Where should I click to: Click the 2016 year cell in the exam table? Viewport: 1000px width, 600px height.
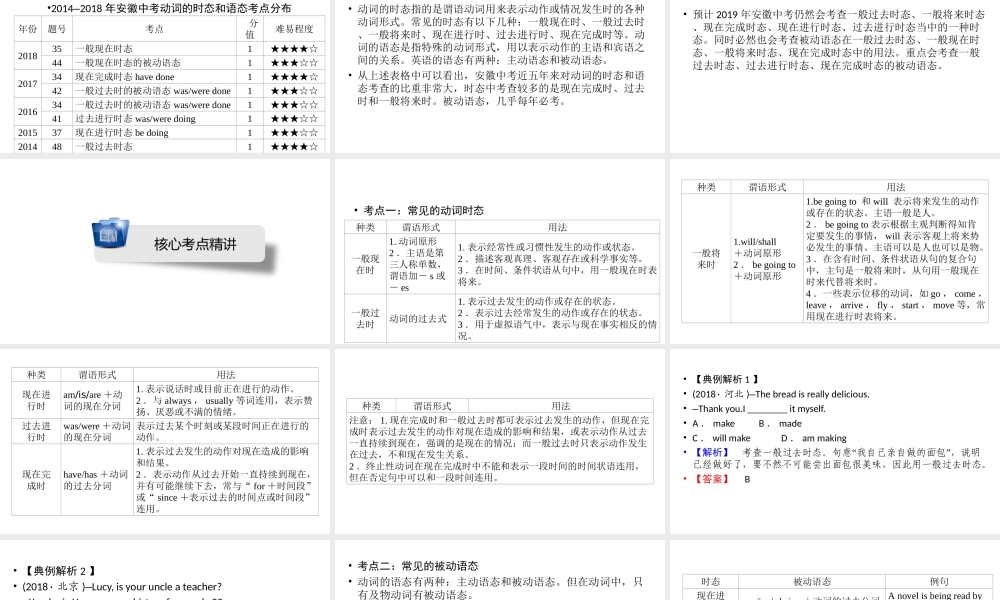(27, 112)
